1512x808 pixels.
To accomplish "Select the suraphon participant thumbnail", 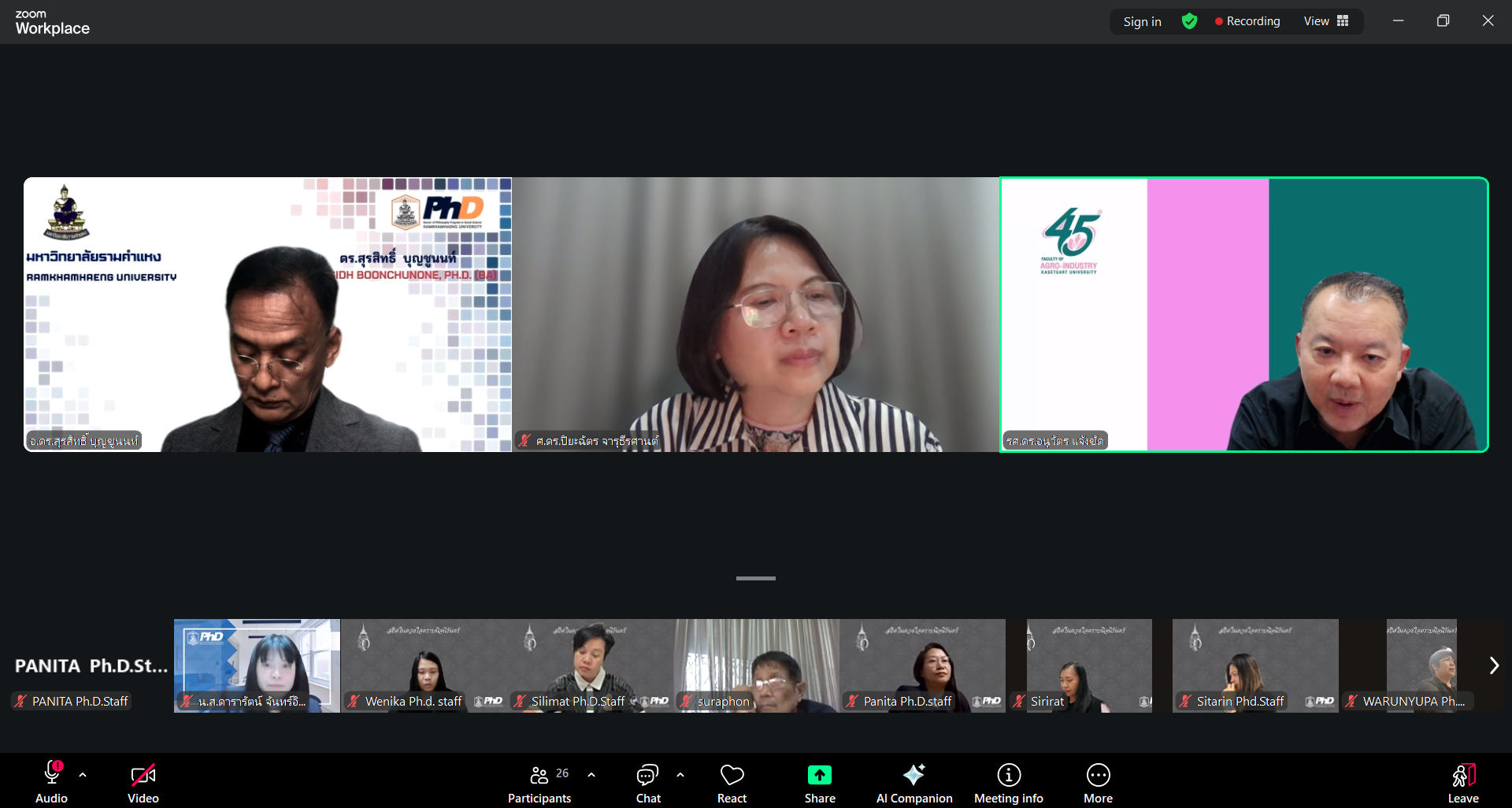I will (x=756, y=665).
